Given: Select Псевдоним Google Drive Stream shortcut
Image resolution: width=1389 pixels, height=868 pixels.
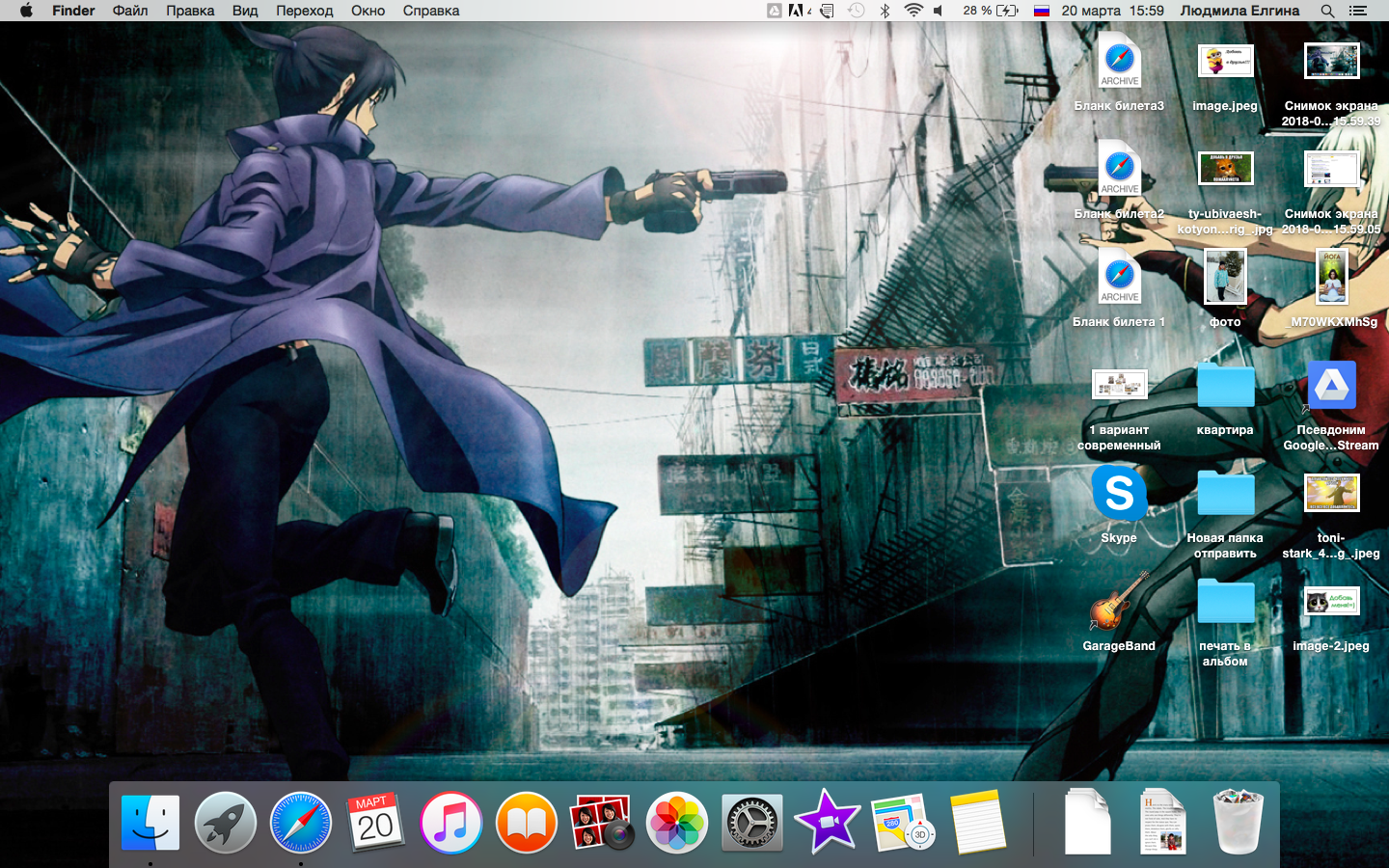Looking at the screenshot, I should 1331,386.
